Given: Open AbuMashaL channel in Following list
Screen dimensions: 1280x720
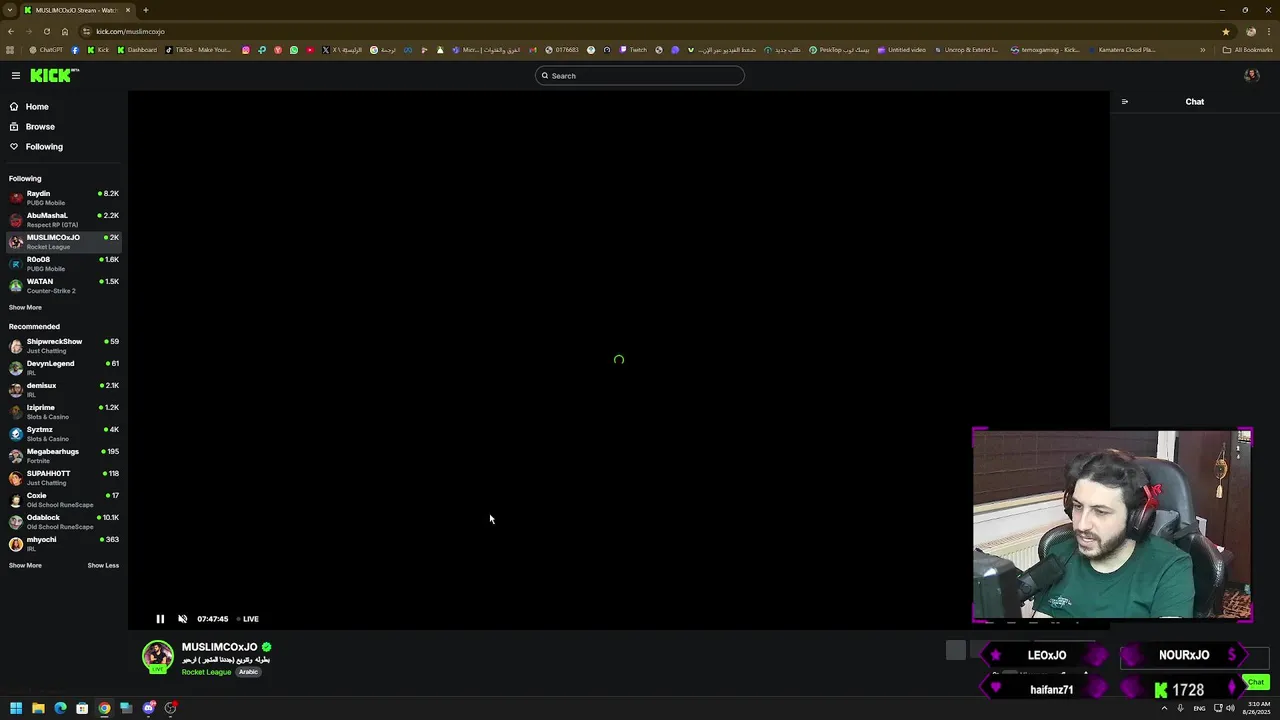Looking at the screenshot, I should coord(64,220).
